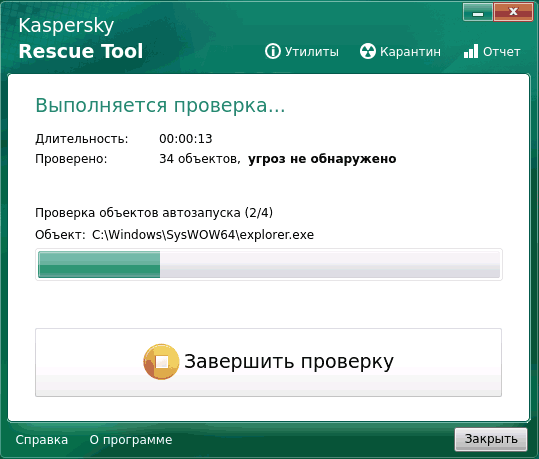Image resolution: width=539 pixels, height=459 pixels.
Task: Click Проверка объектов автозапуска (2/4) text
Action: [154, 213]
